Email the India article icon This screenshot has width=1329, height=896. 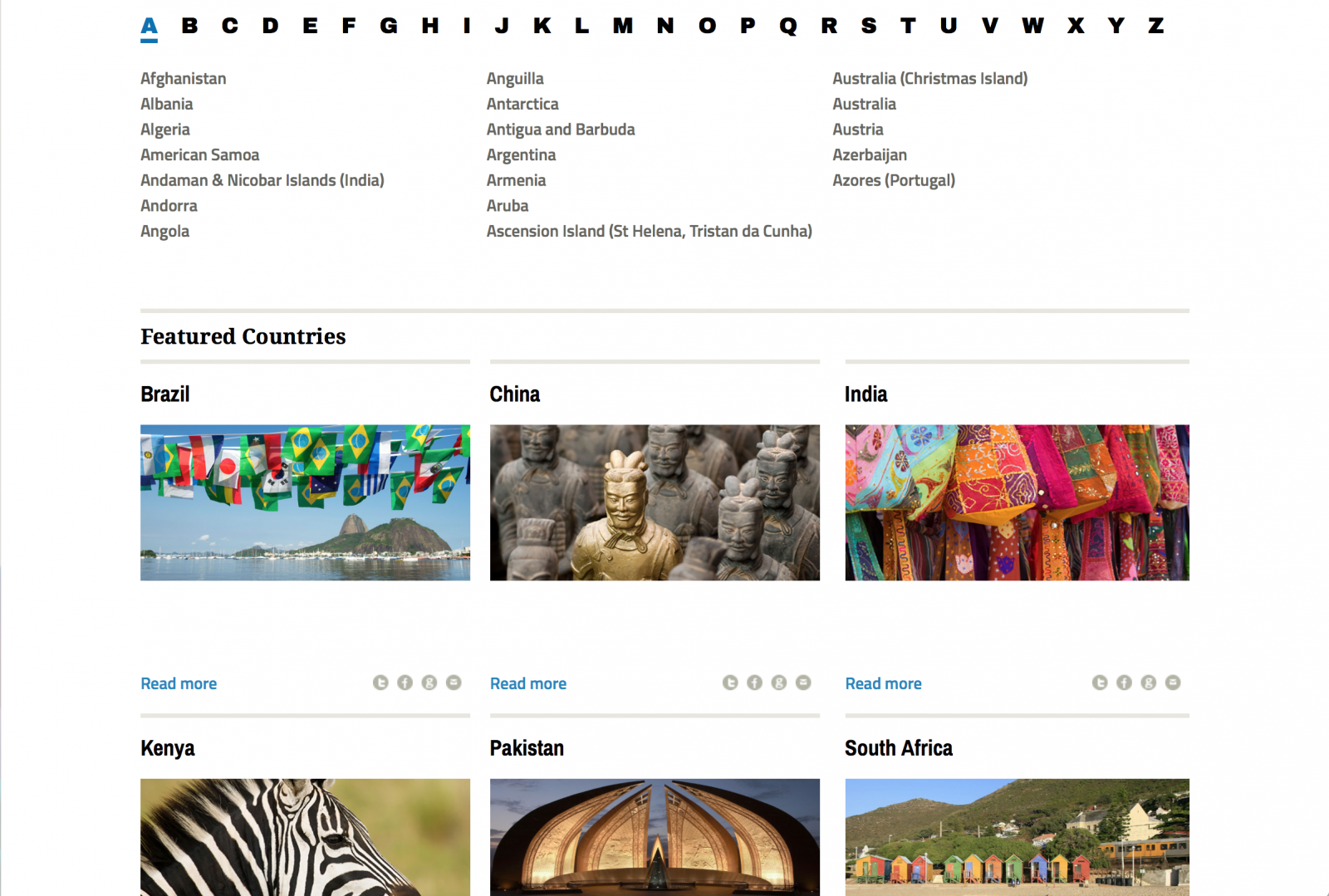(x=1173, y=683)
